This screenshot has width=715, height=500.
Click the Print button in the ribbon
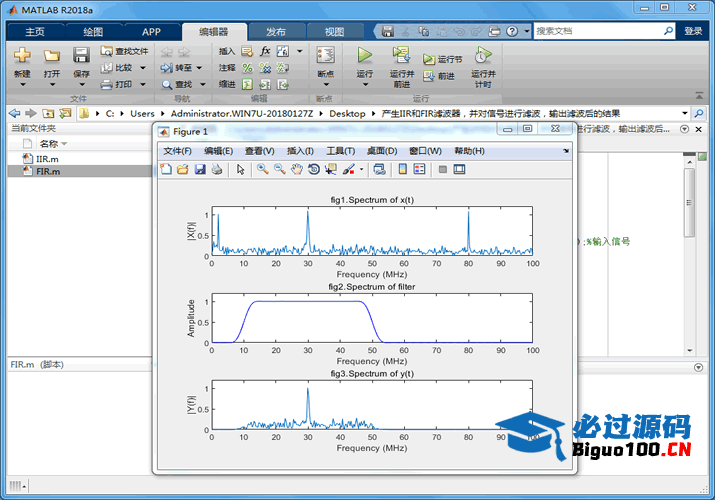(x=117, y=84)
